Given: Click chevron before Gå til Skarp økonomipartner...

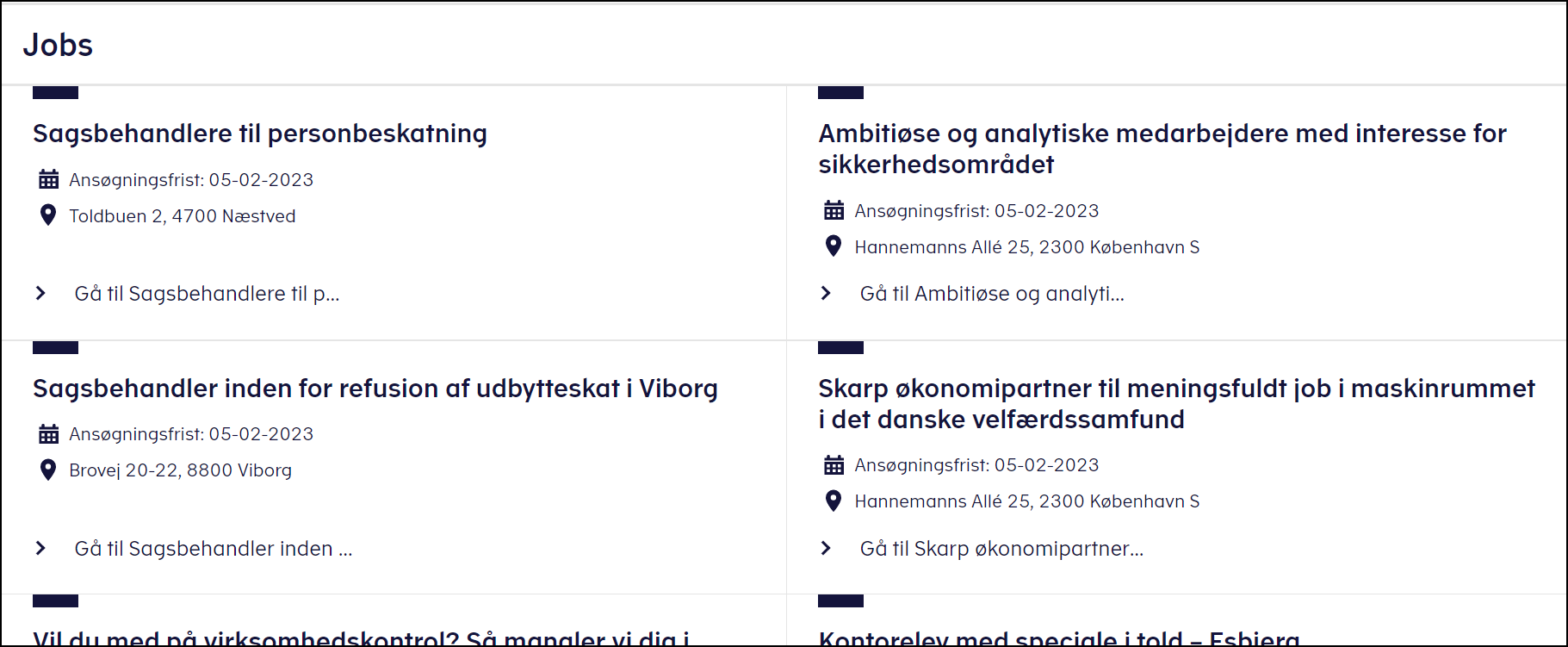Looking at the screenshot, I should tap(826, 548).
